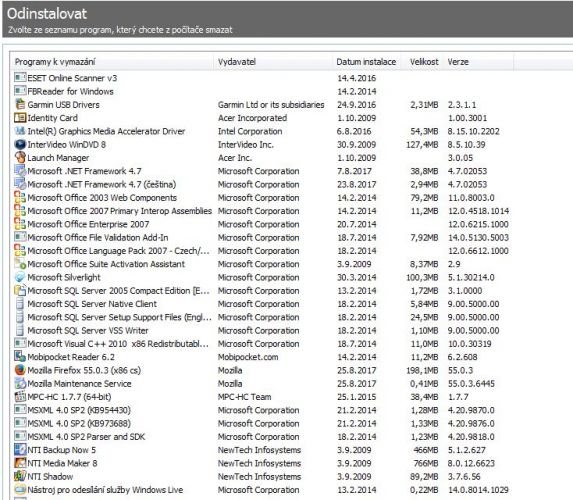Click the Garmin USB Drivers icon
The image size is (573, 500).
coord(20,105)
